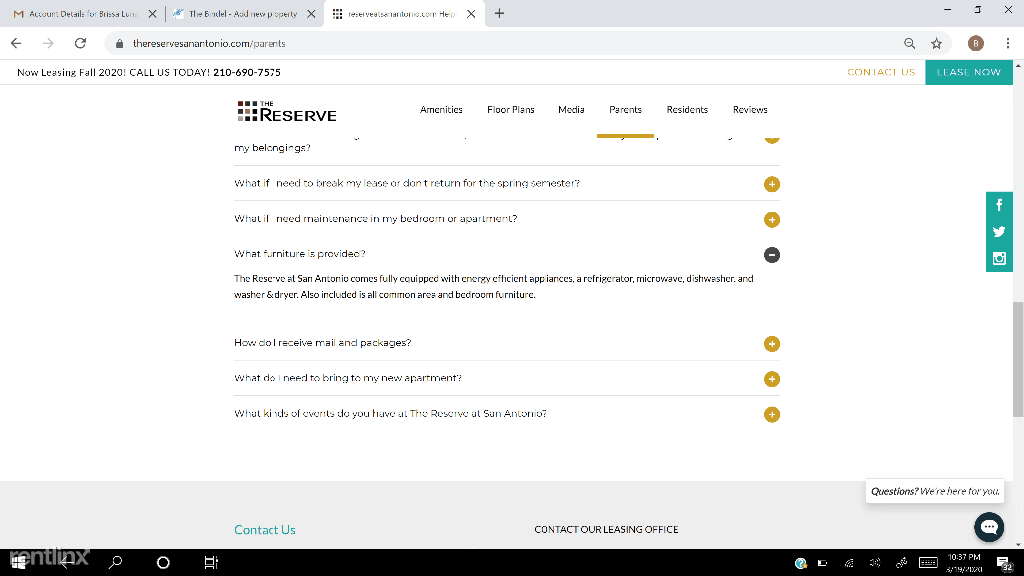Close The Bindel tab
This screenshot has width=1024, height=576.
[x=312, y=14]
